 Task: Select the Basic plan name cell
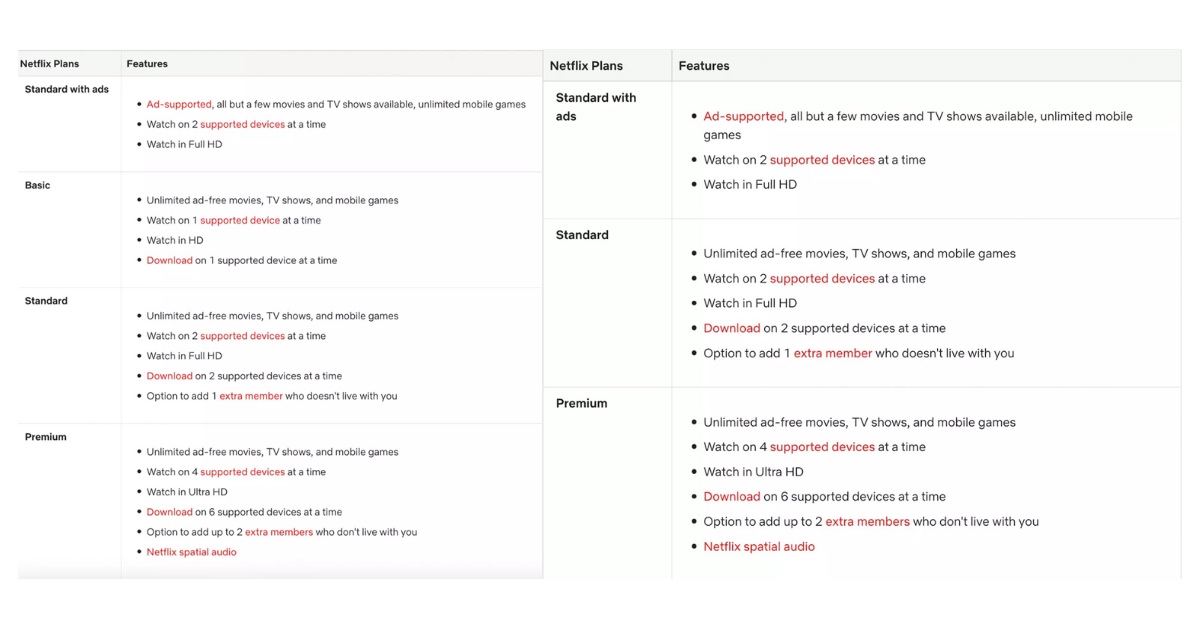click(37, 185)
